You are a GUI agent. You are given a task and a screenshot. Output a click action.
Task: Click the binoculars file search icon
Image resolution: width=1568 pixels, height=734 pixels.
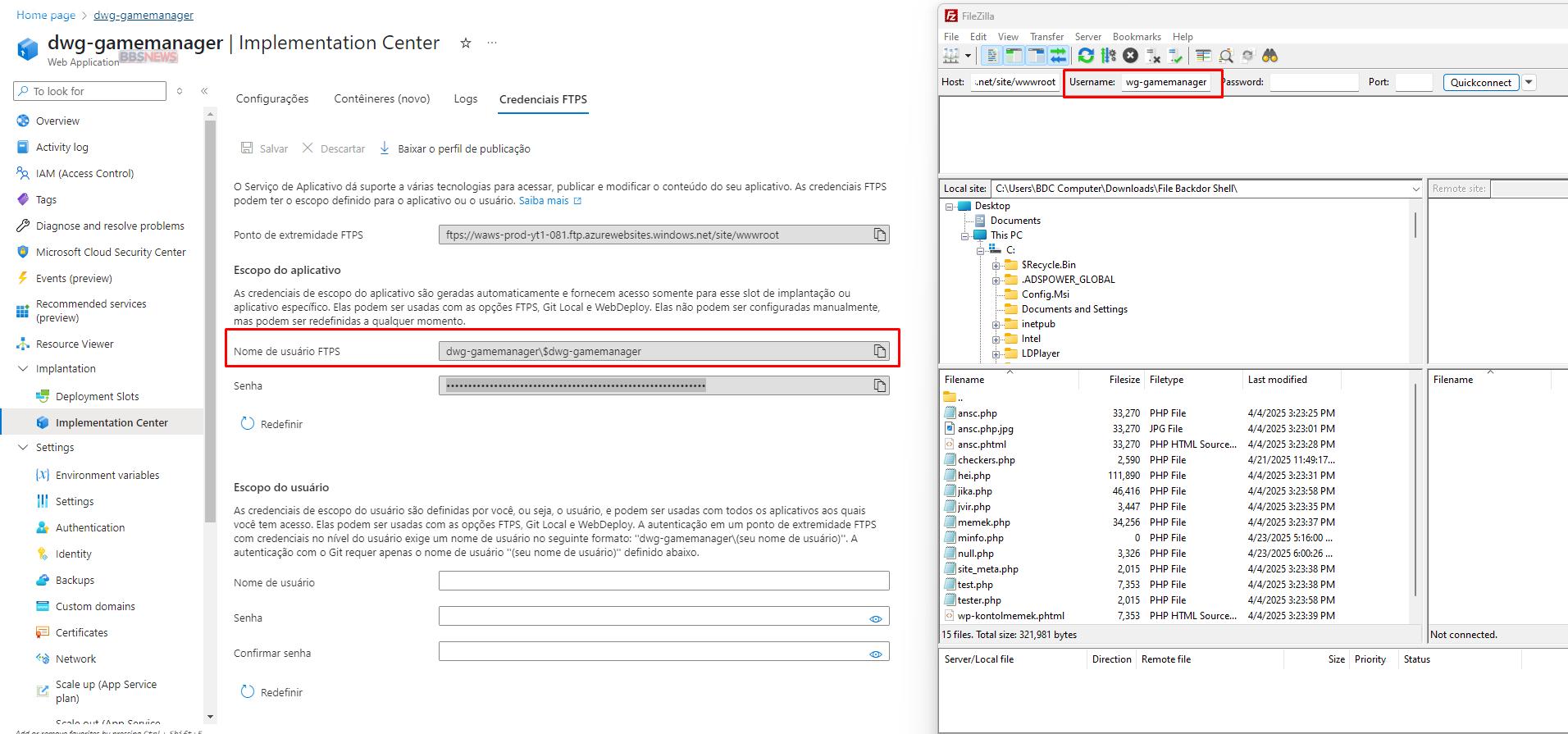[1269, 56]
